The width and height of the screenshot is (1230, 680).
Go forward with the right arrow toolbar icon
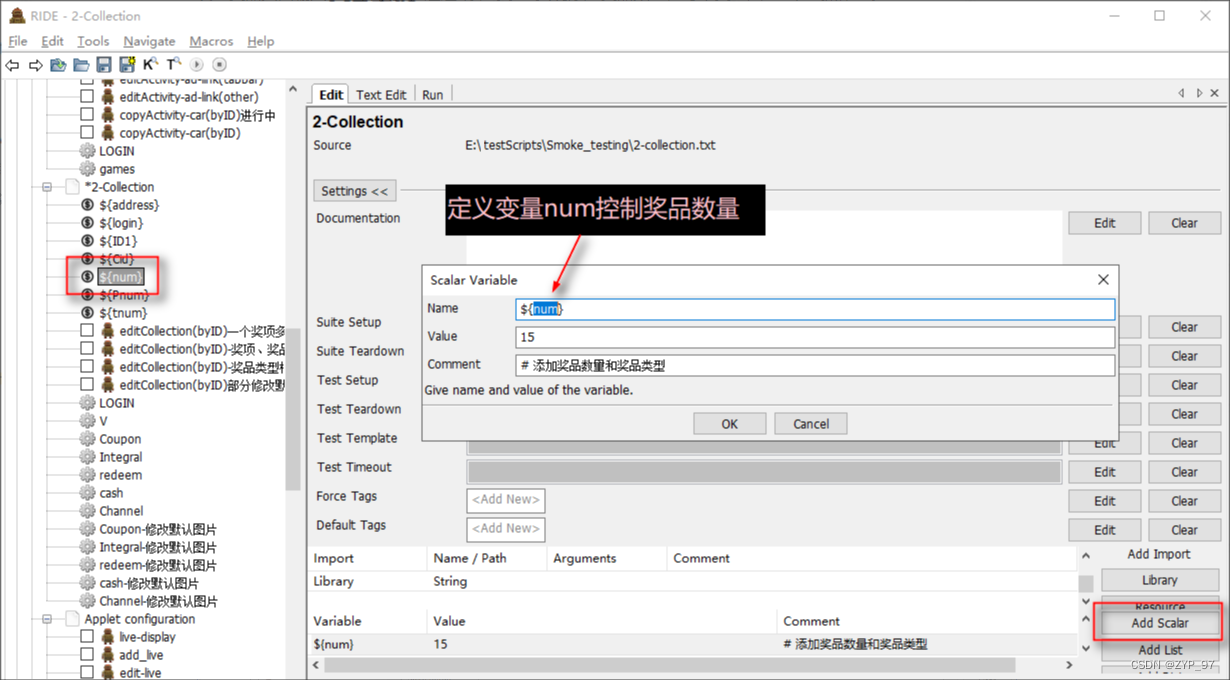[x=35, y=65]
